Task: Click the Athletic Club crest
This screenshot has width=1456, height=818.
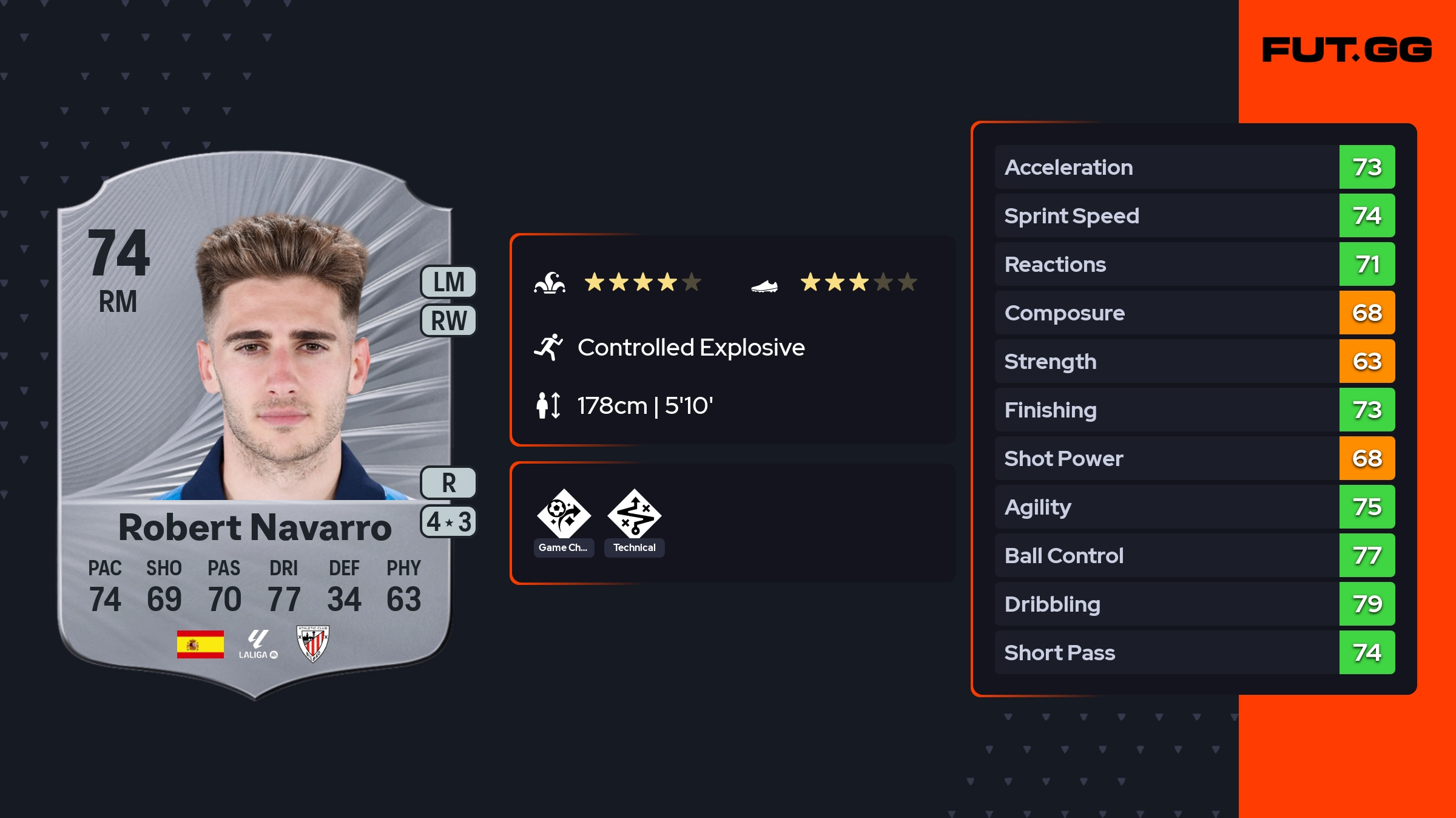Action: tap(312, 644)
